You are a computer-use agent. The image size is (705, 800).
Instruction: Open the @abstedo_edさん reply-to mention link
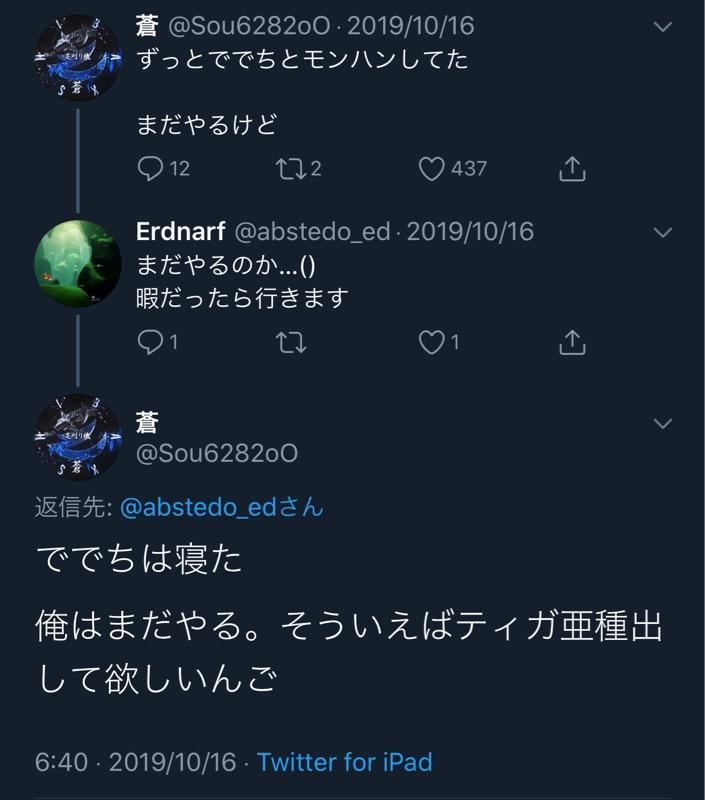tap(222, 507)
